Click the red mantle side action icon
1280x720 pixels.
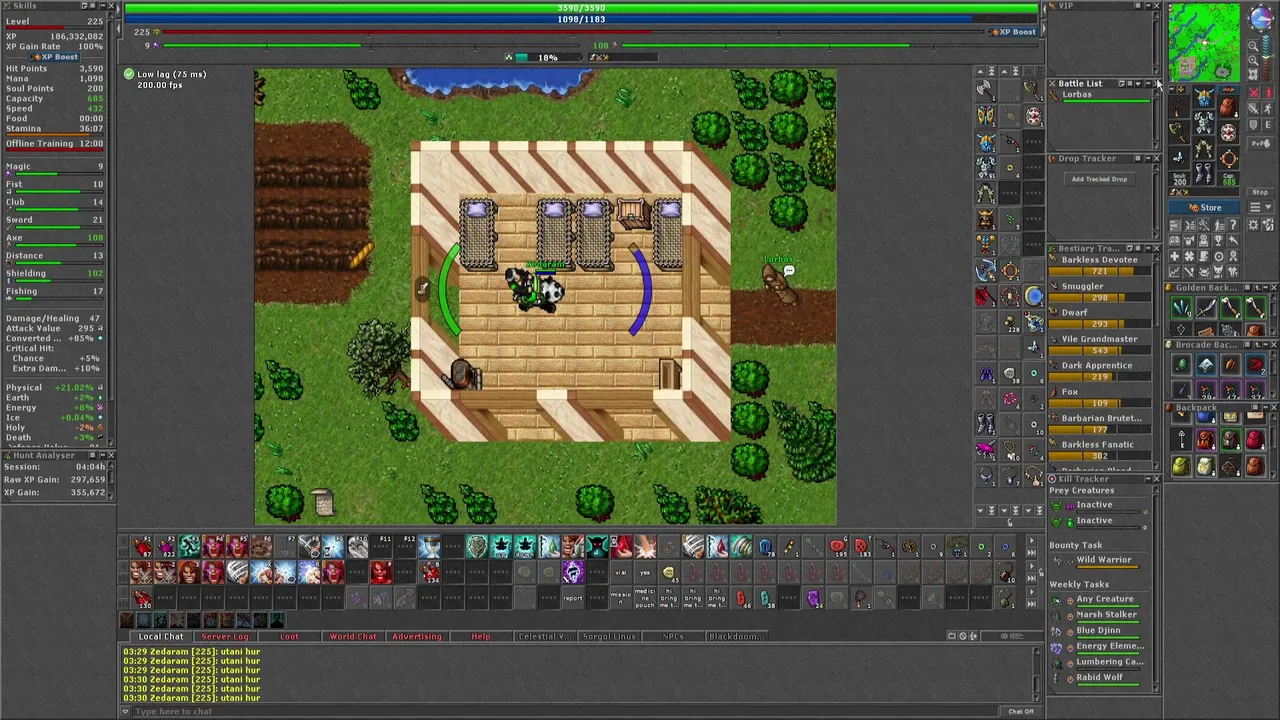coord(984,295)
